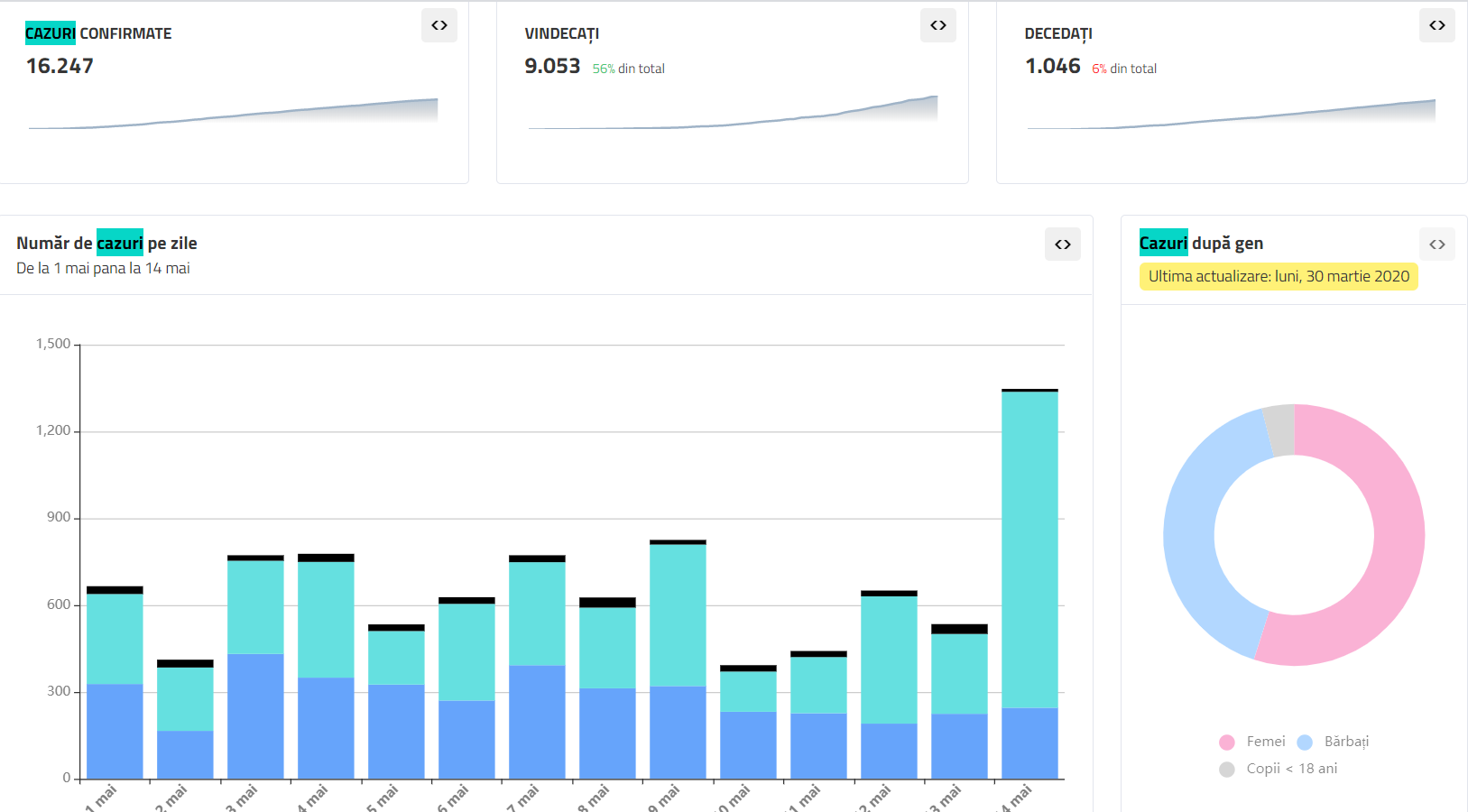This screenshot has height=812, width=1468.
Task: Click the Număr de cazuri pe zile title
Action: pos(106,244)
